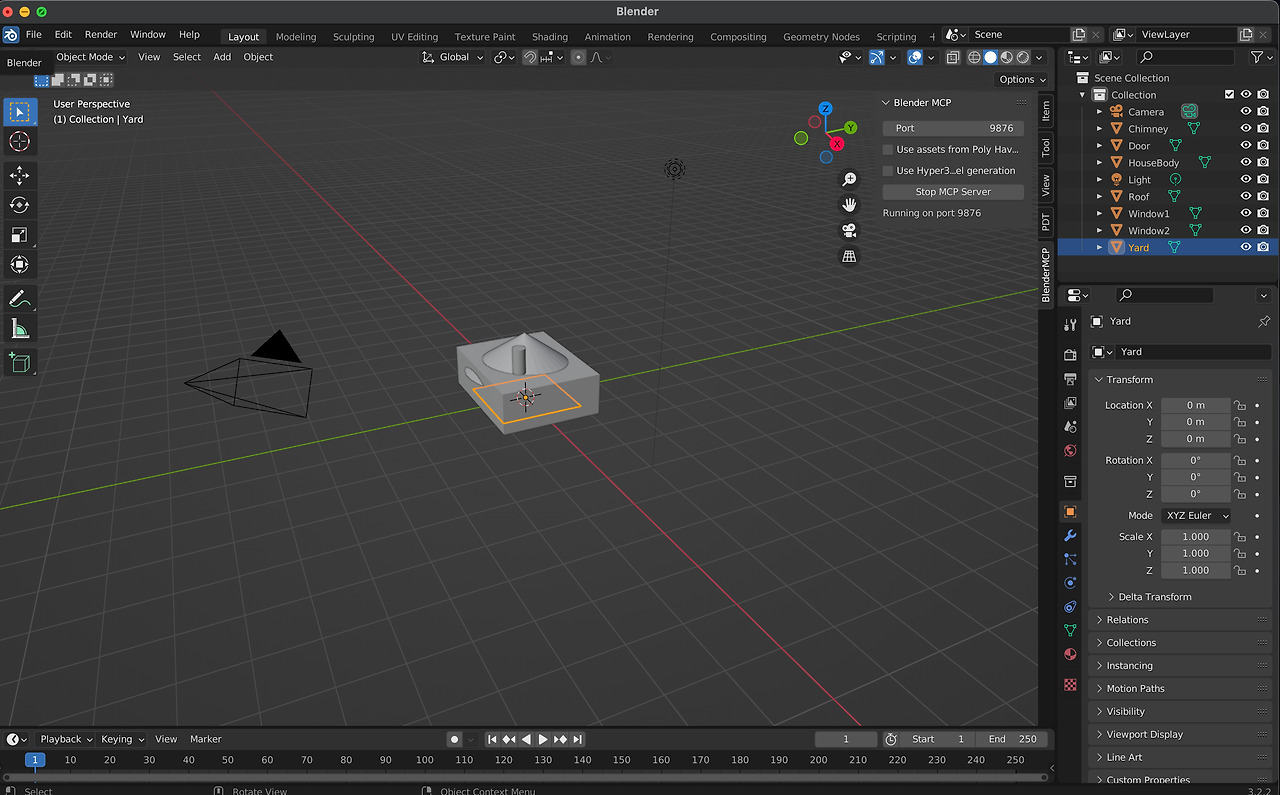Viewport: 1280px width, 795px height.
Task: Activate the Rotate tool
Action: (19, 205)
